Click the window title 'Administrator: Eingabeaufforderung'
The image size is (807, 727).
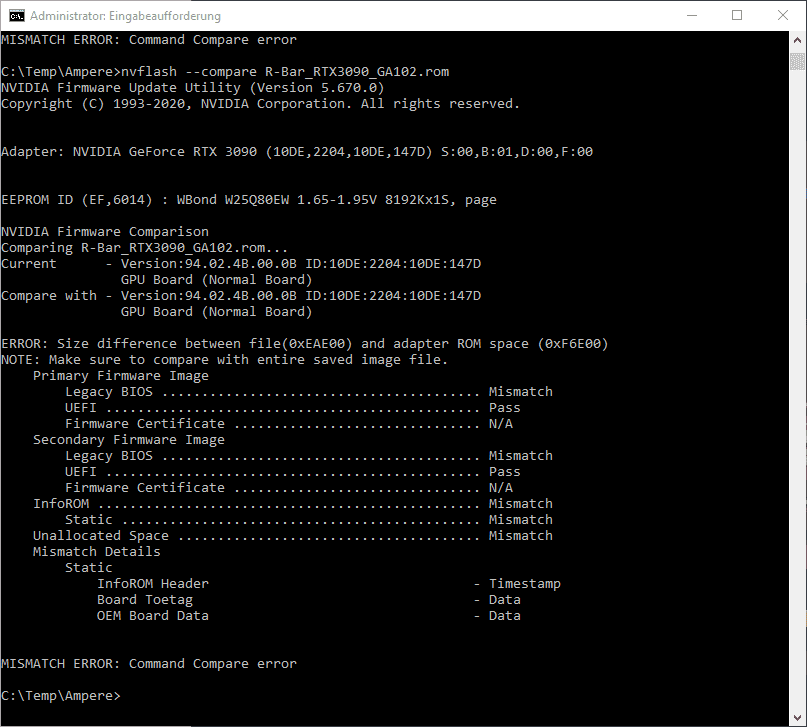(125, 16)
